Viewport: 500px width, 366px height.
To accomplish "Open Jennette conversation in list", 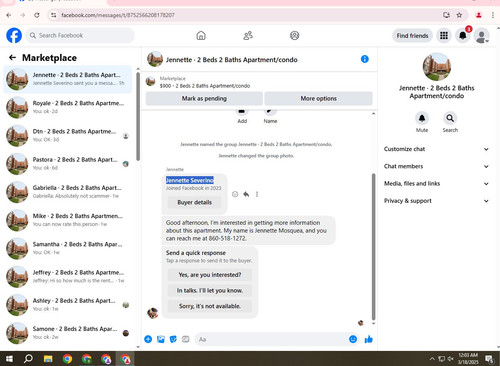I will [x=68, y=79].
